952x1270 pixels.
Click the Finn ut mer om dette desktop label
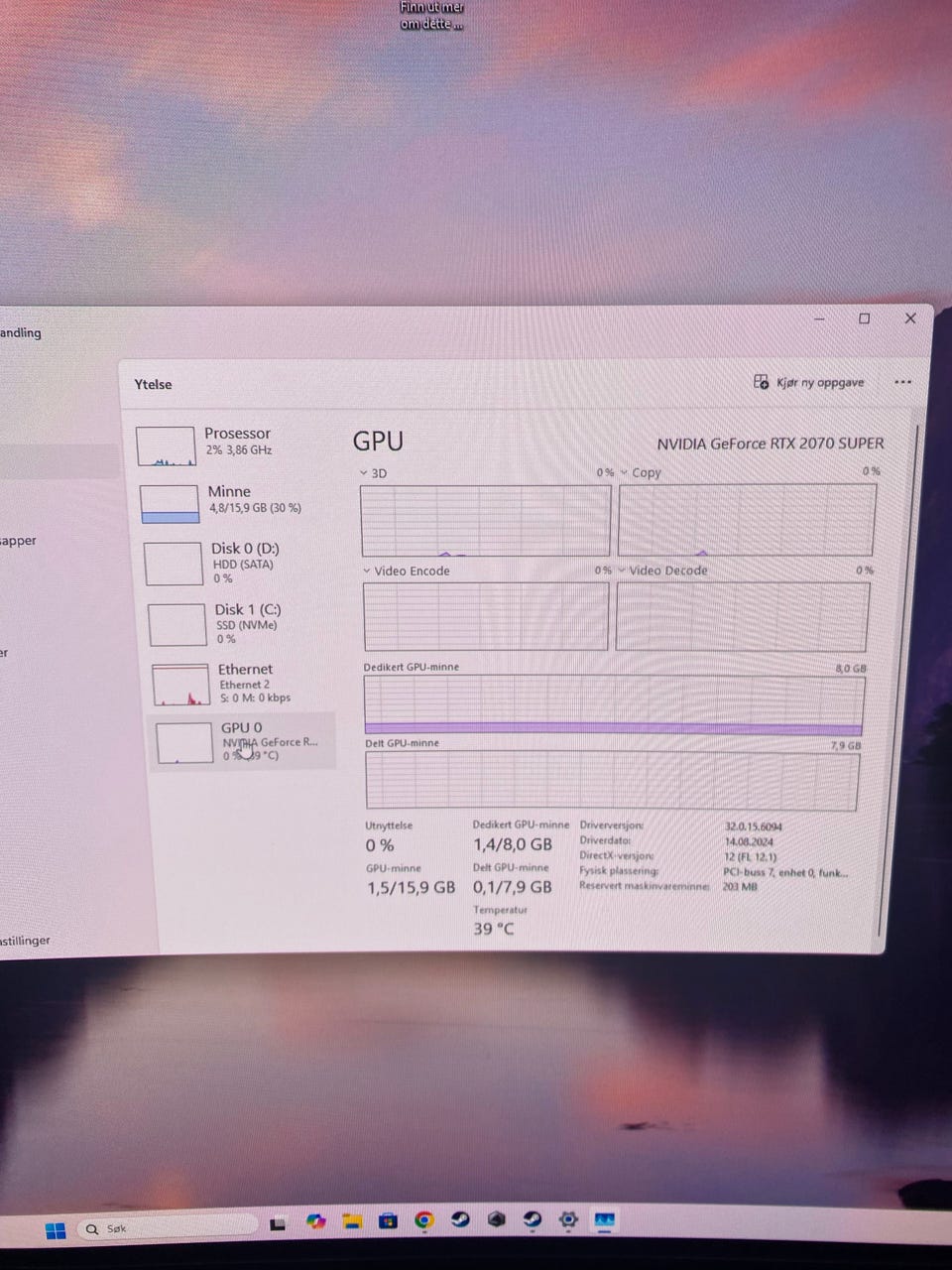click(x=431, y=15)
